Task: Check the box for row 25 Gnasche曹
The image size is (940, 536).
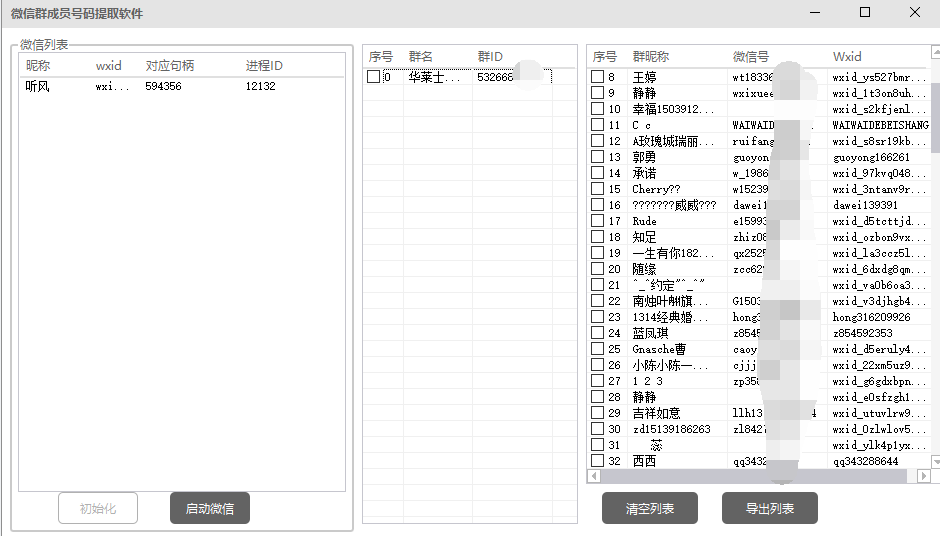Action: 597,348
